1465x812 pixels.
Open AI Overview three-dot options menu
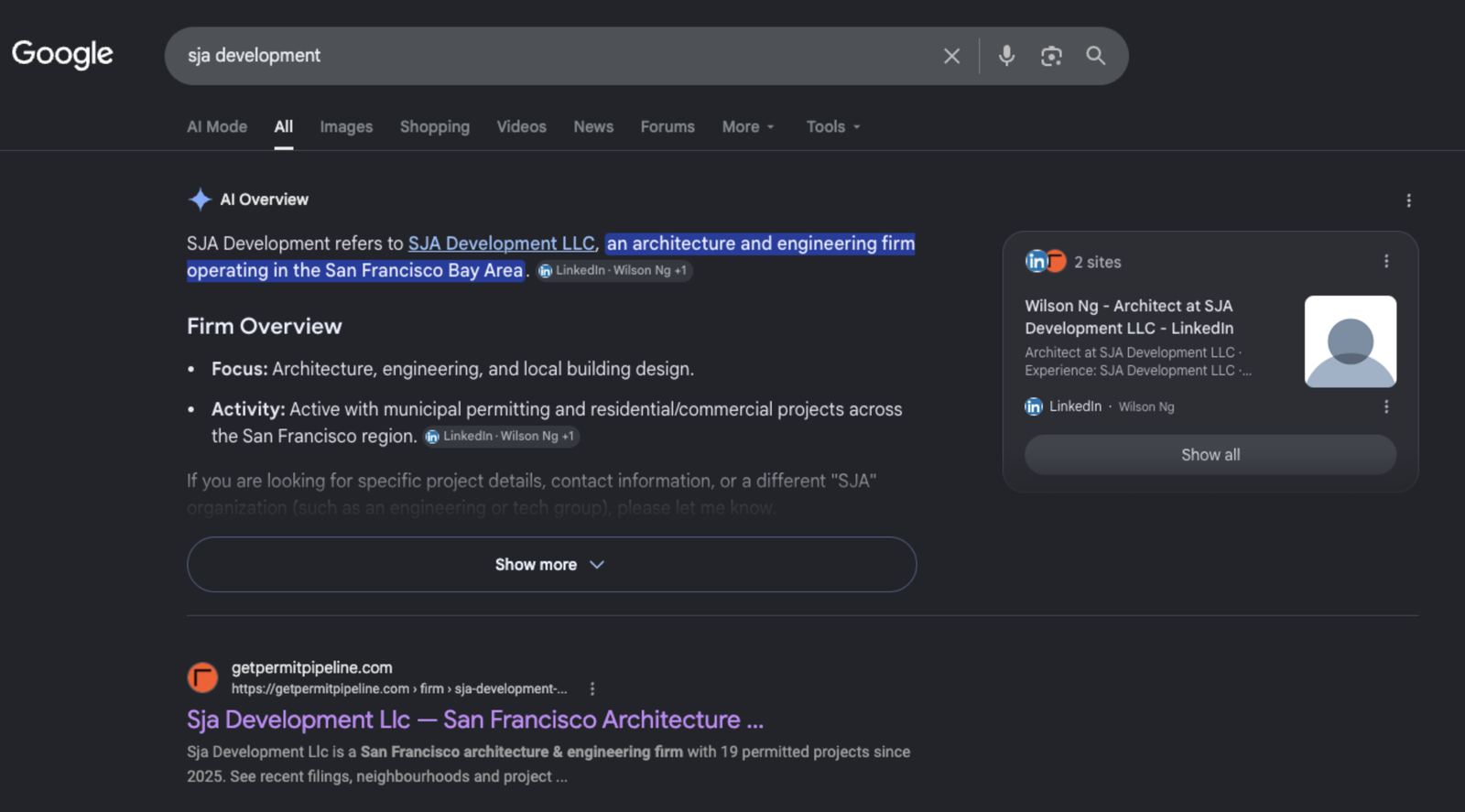pyautogui.click(x=1408, y=200)
